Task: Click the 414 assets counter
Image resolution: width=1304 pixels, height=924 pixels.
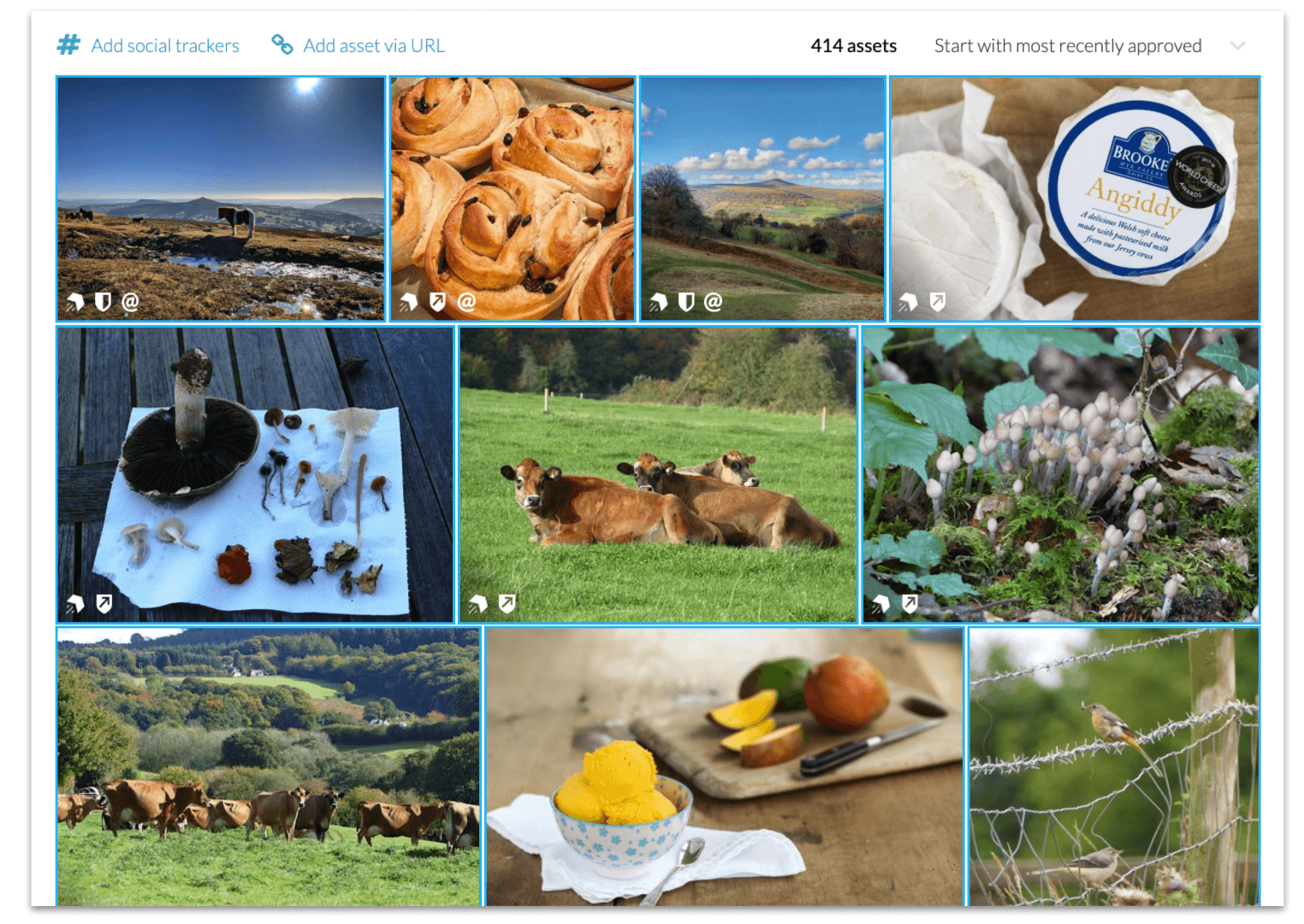Action: point(853,45)
